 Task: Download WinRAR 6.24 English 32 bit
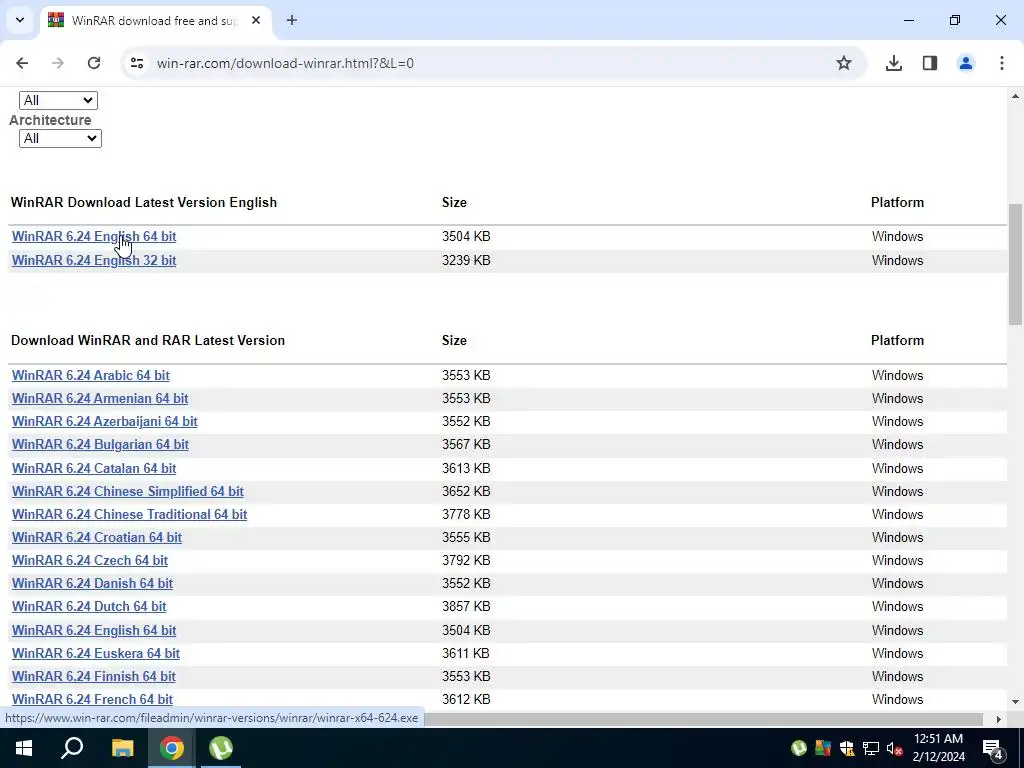[94, 261]
